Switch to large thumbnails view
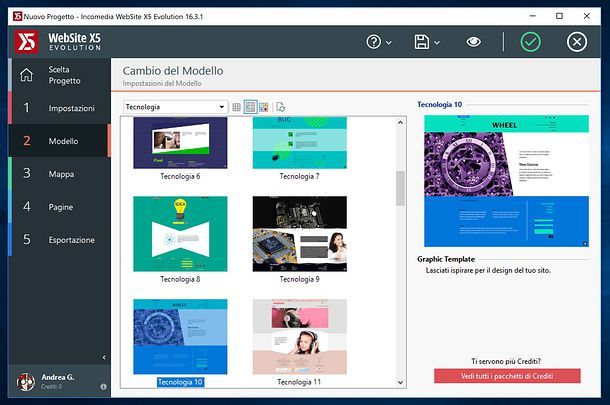 [x=264, y=107]
